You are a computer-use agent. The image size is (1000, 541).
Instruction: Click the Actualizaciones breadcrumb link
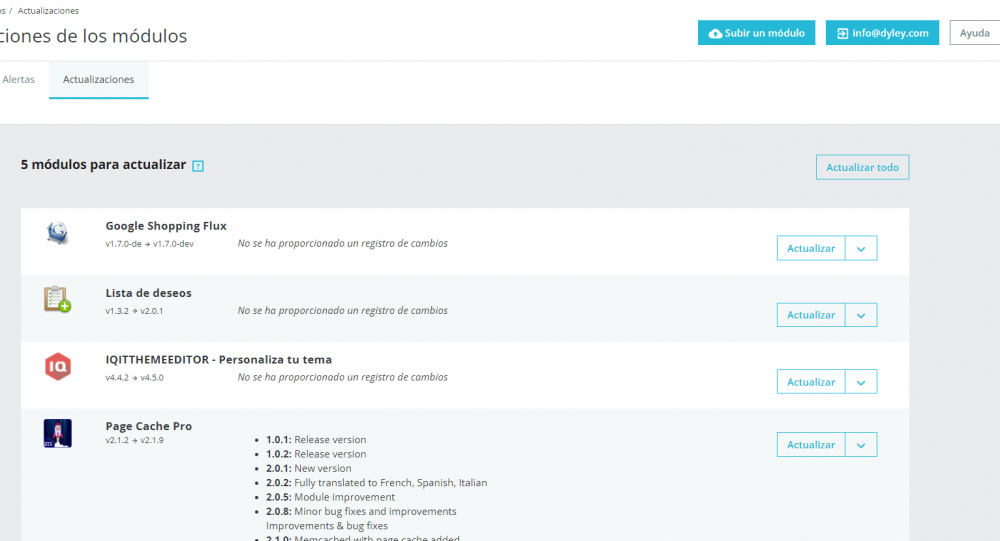coord(48,11)
